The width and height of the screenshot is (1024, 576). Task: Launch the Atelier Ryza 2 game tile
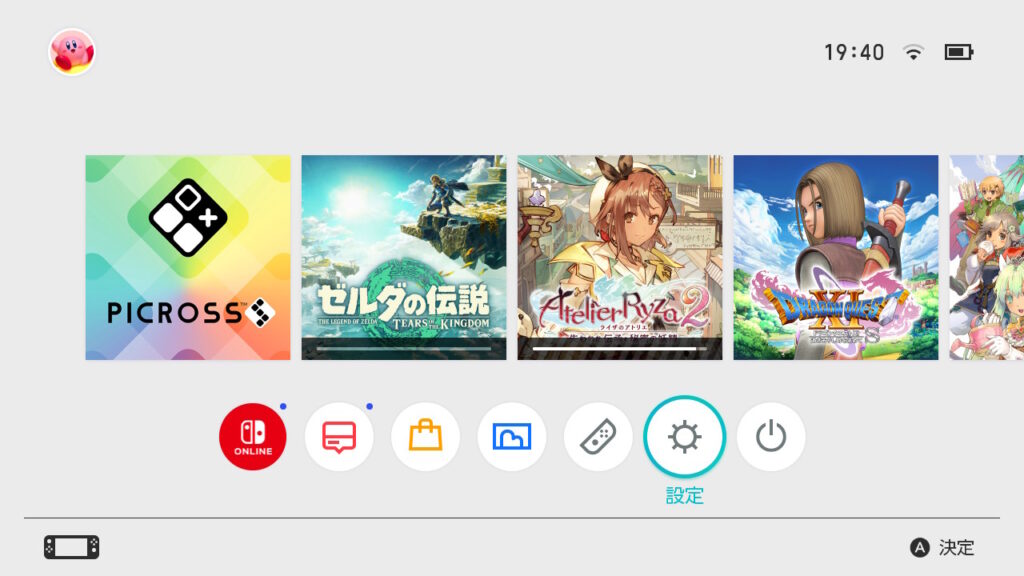pyautogui.click(x=620, y=257)
